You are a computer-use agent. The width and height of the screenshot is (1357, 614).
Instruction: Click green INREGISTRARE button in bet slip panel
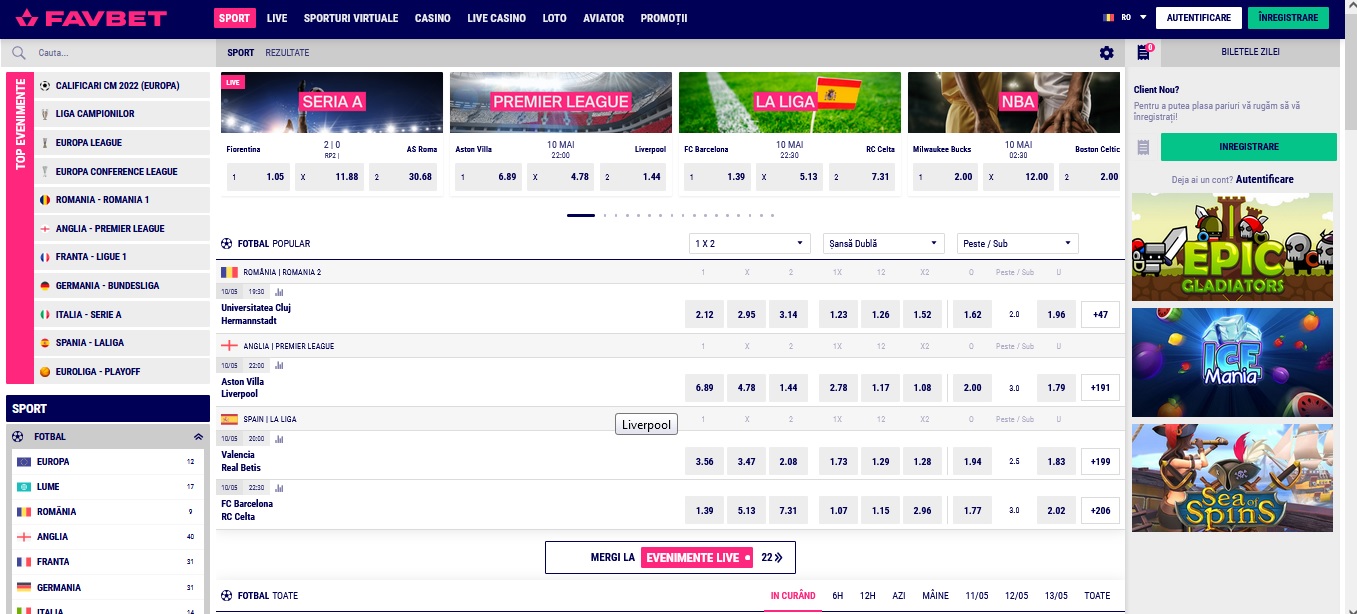(1249, 147)
